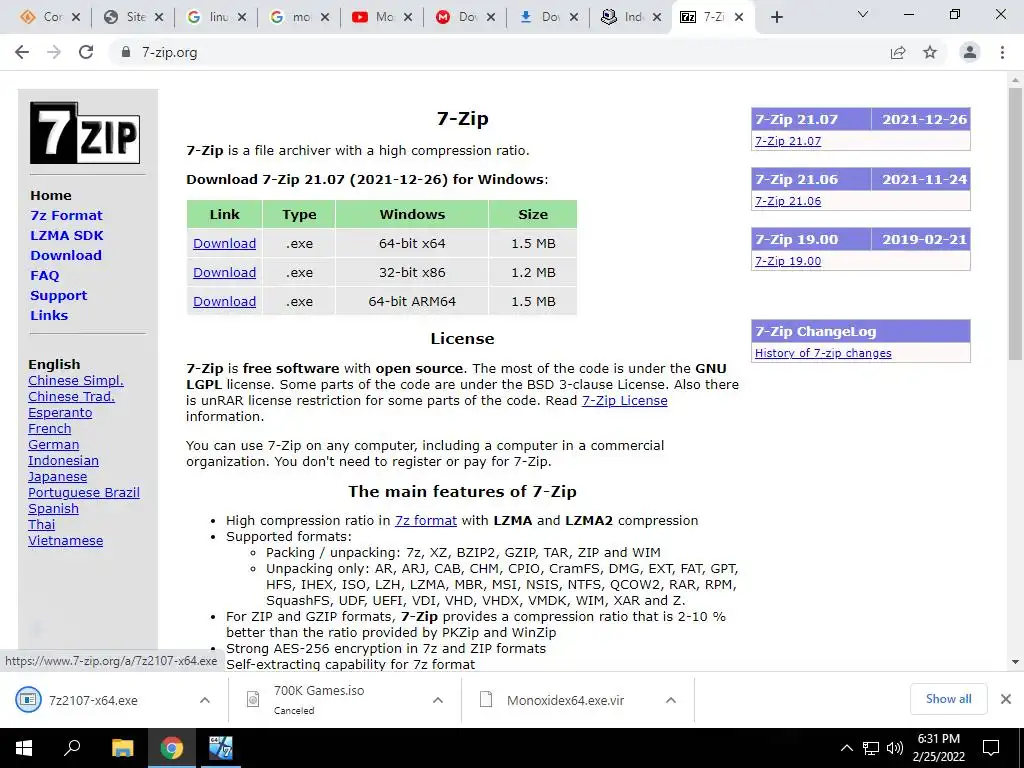The image size is (1024, 768).
Task: Click the browser forward arrow
Action: pos(54,52)
